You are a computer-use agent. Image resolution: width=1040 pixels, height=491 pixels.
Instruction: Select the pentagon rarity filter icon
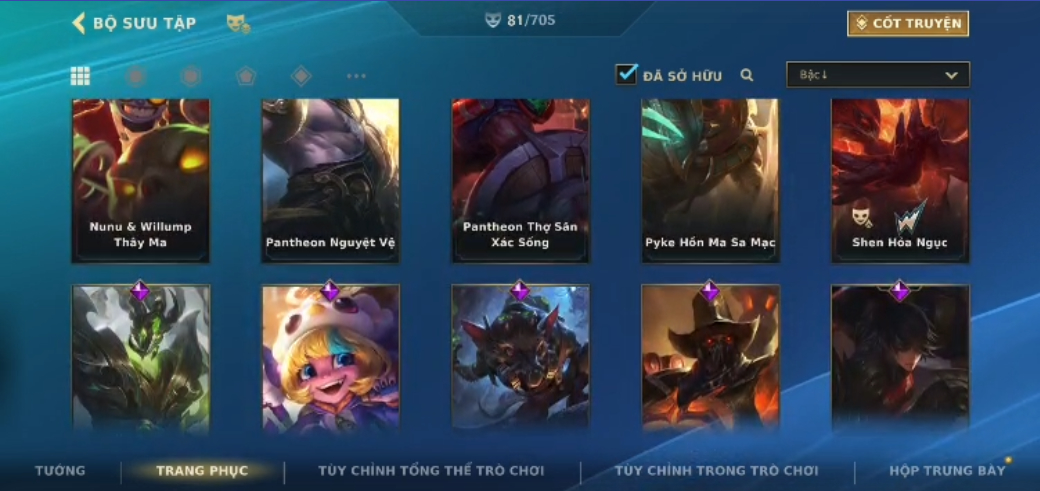(x=246, y=76)
